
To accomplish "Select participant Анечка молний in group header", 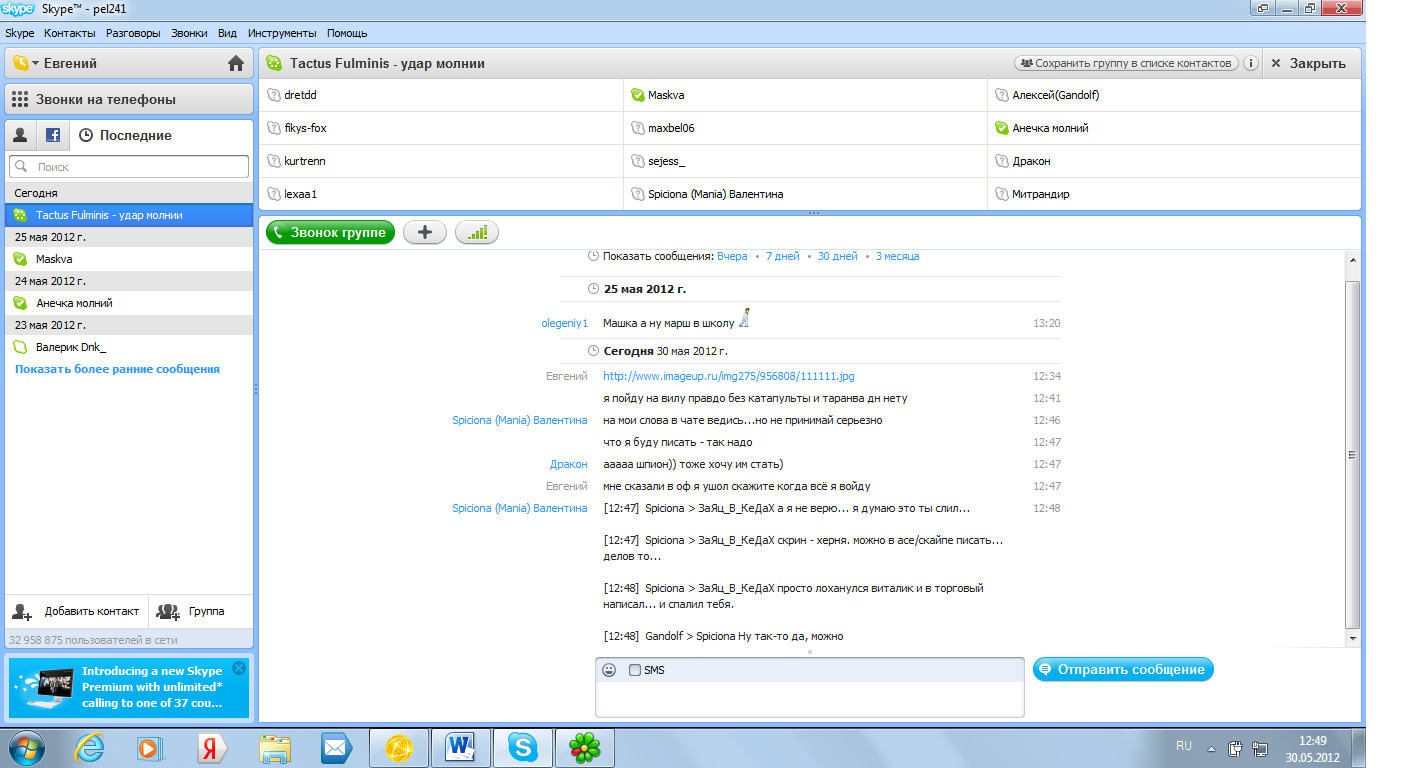I will coord(1174,128).
